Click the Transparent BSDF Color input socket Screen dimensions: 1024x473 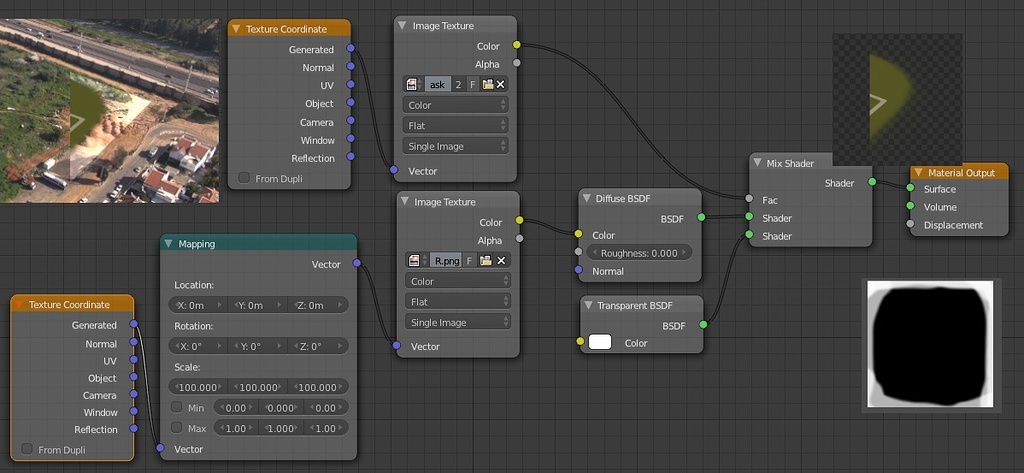coord(580,342)
